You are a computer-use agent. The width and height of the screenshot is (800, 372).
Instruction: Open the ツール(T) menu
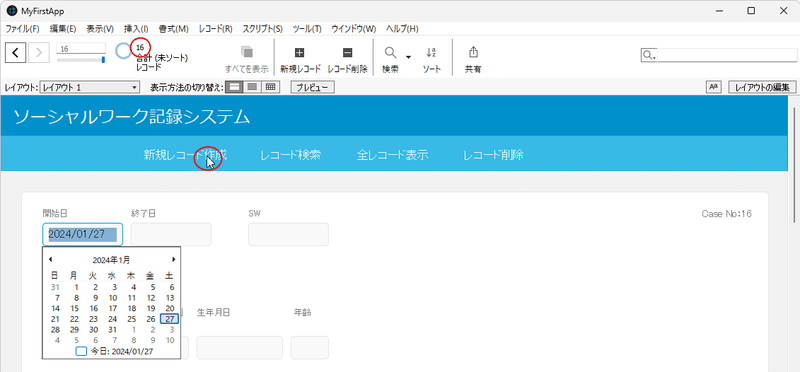pyautogui.click(x=307, y=29)
